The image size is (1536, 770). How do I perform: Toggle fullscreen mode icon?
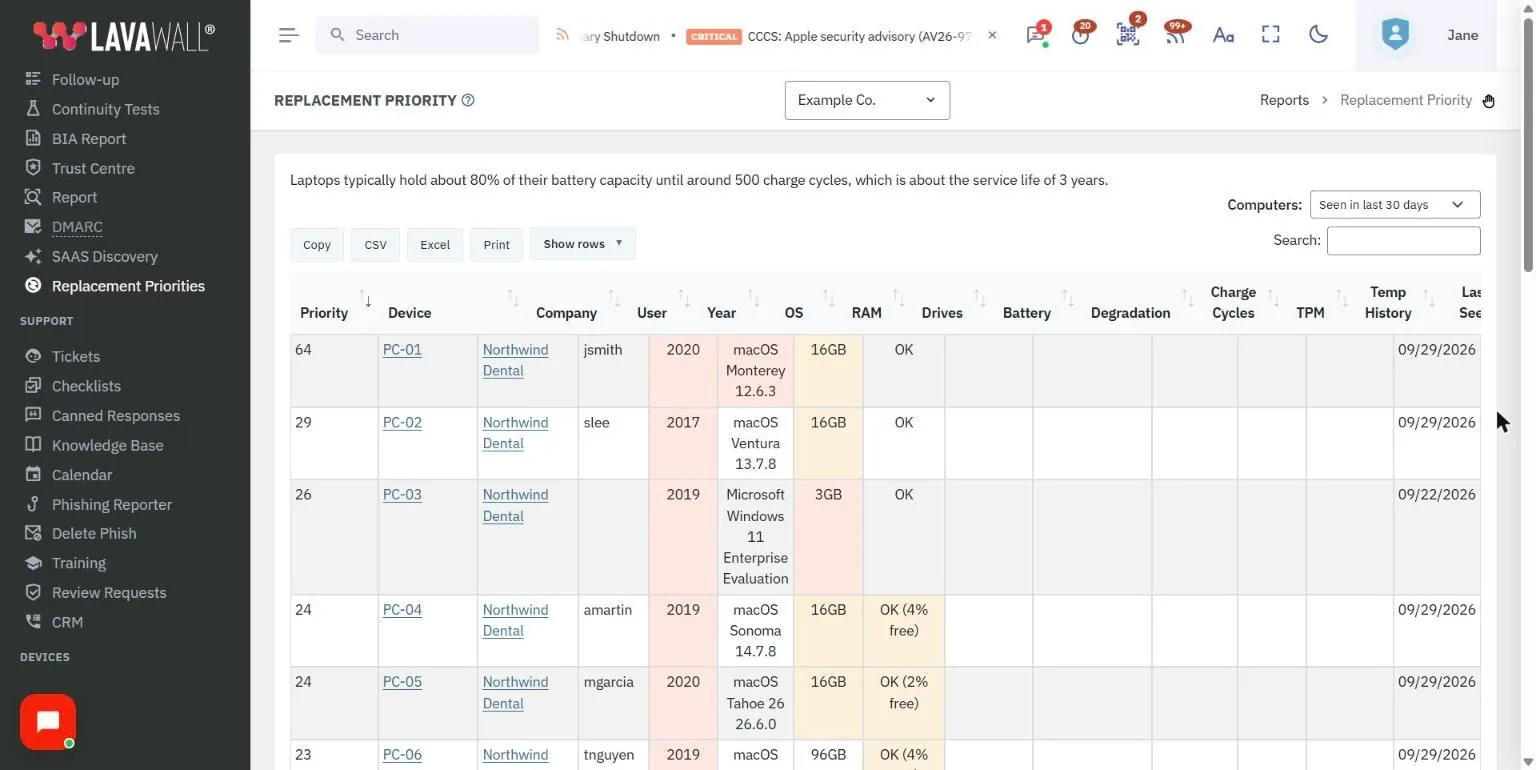pyautogui.click(x=1271, y=35)
